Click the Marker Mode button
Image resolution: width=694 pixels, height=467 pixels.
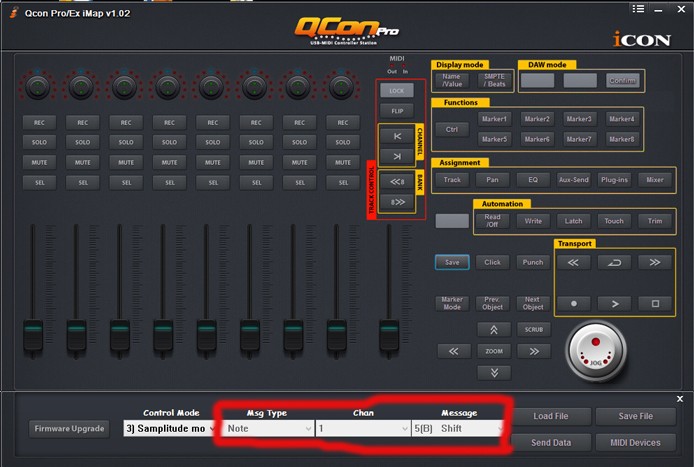(x=452, y=304)
